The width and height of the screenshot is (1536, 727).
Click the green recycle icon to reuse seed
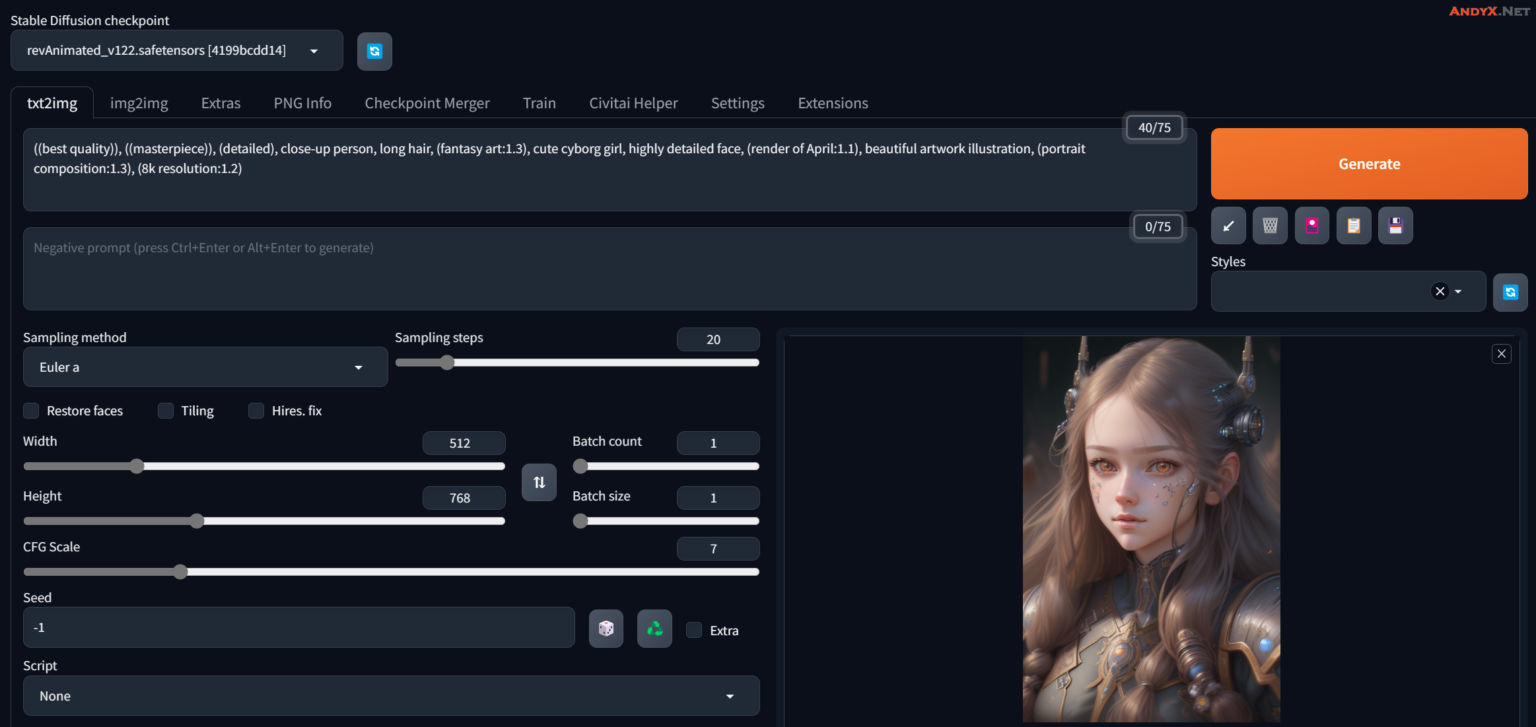[x=654, y=629]
